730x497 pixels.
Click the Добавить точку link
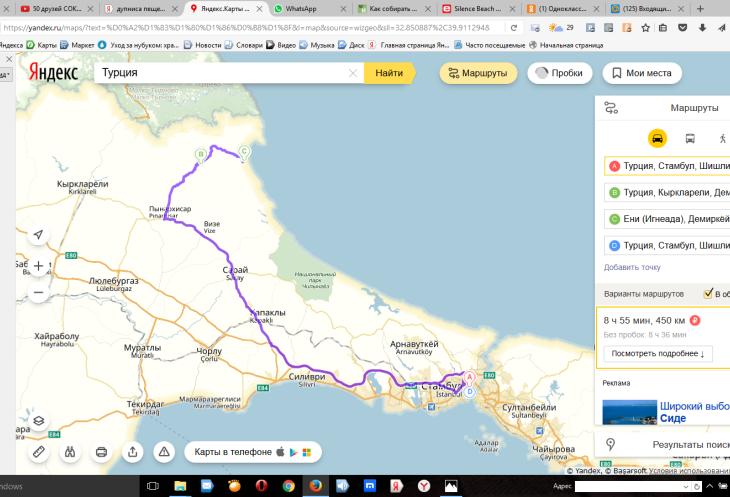coord(632,267)
